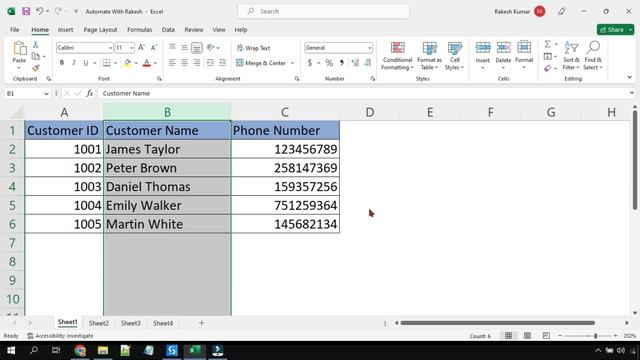
Task: Click the Search box in title bar
Action: (x=324, y=11)
